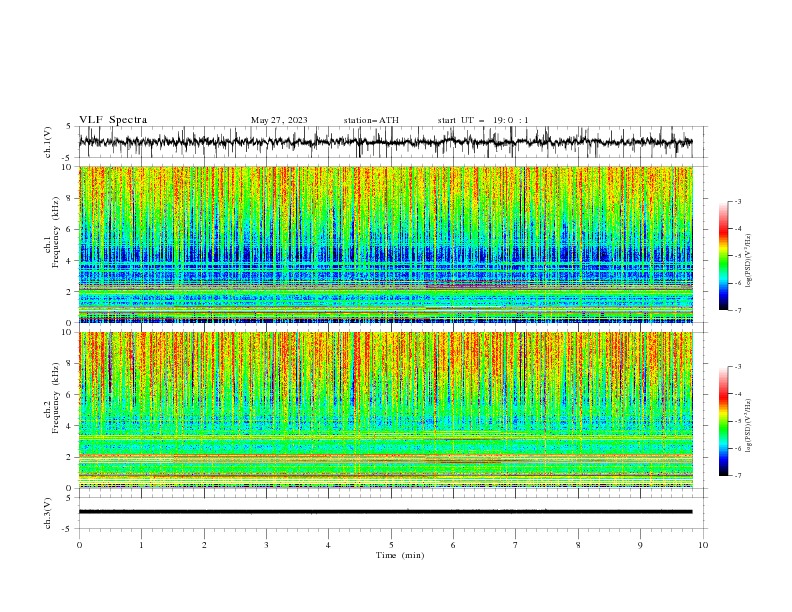Click the "2" kHz tick of ch.1 spectrogram
Viewport: 792px width, 612px height.
pos(71,292)
